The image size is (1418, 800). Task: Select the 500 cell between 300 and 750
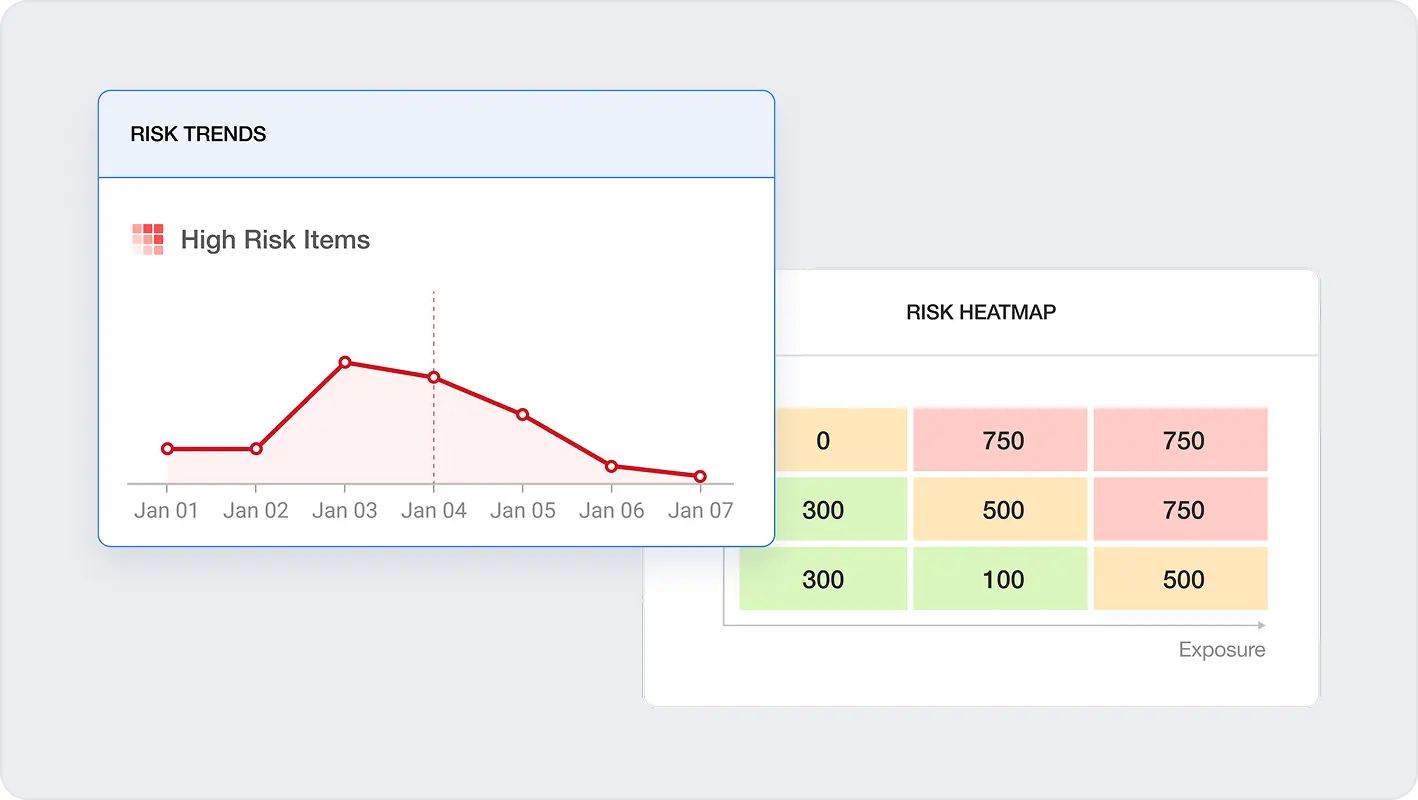1000,509
